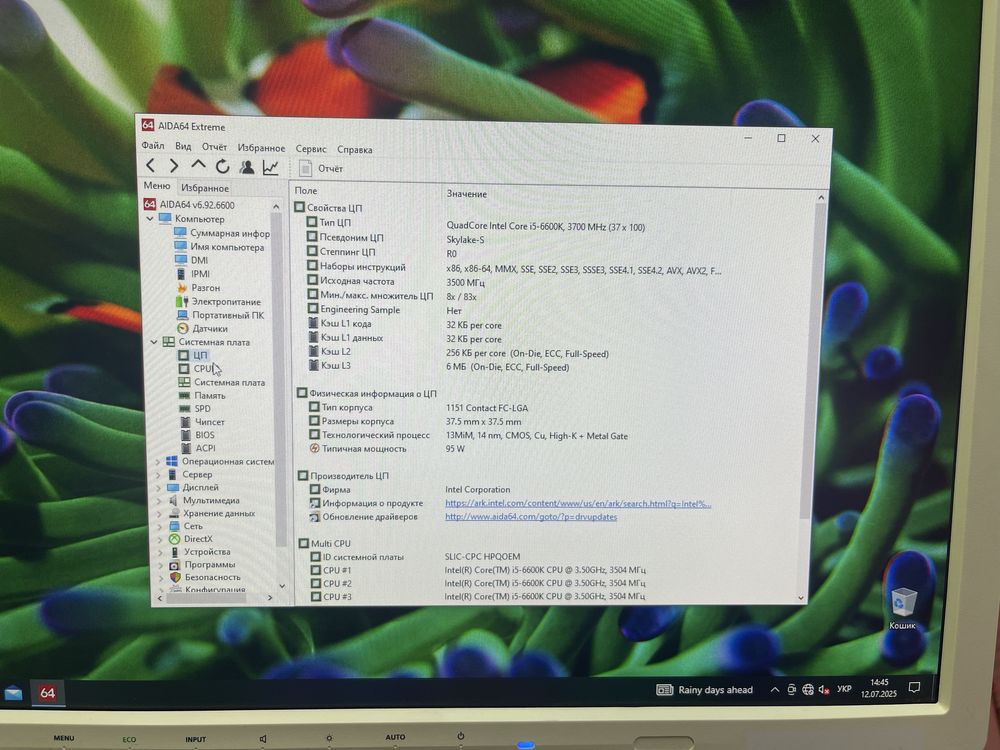Viewport: 1000px width, 750px height.
Task: Show hidden system tray icons
Action: pos(775,689)
